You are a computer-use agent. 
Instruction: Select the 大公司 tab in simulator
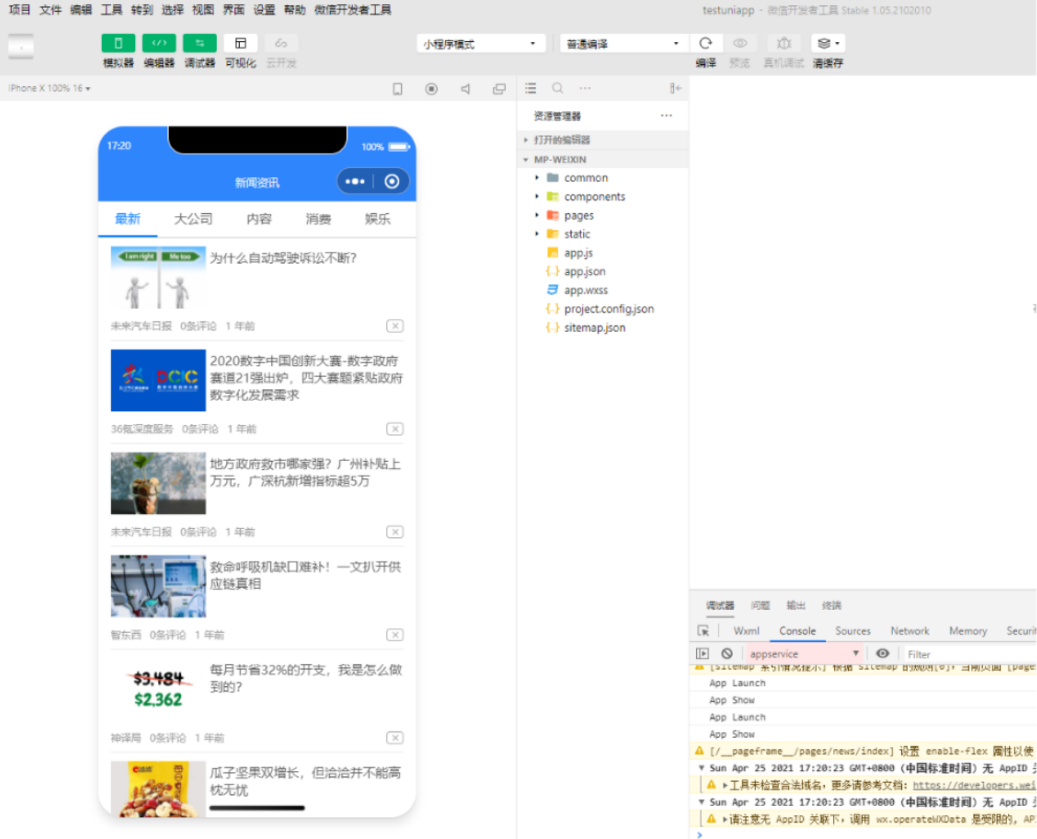pos(193,219)
